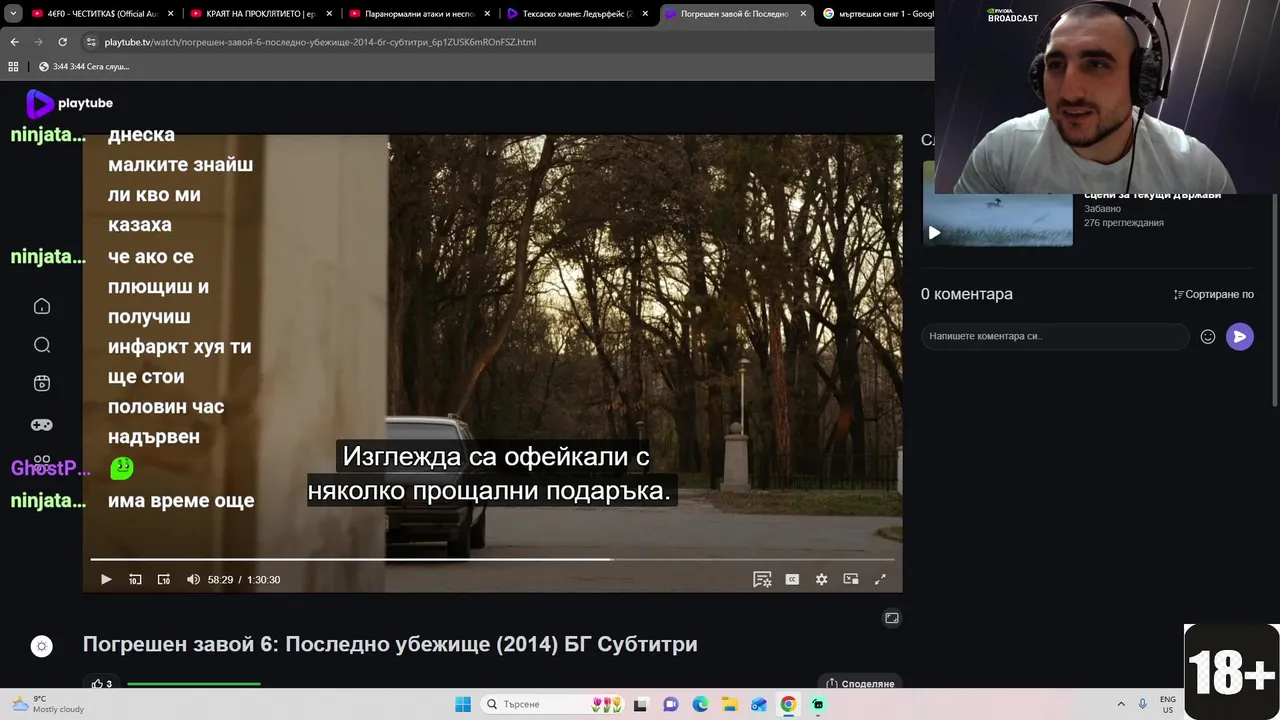Image resolution: width=1280 pixels, height=720 pixels.
Task: Reload the current page
Action: 62,42
